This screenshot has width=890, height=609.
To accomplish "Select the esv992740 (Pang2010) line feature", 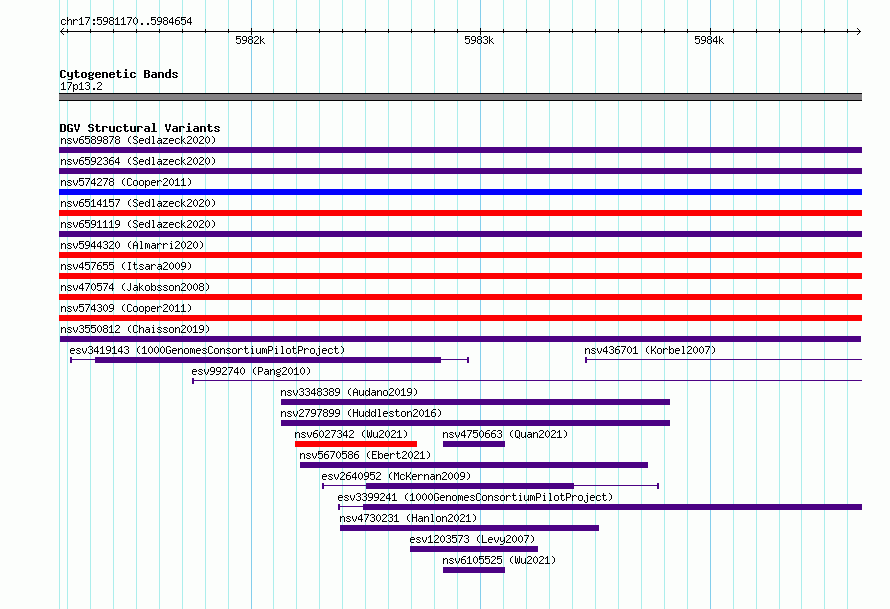I will coord(527,381).
